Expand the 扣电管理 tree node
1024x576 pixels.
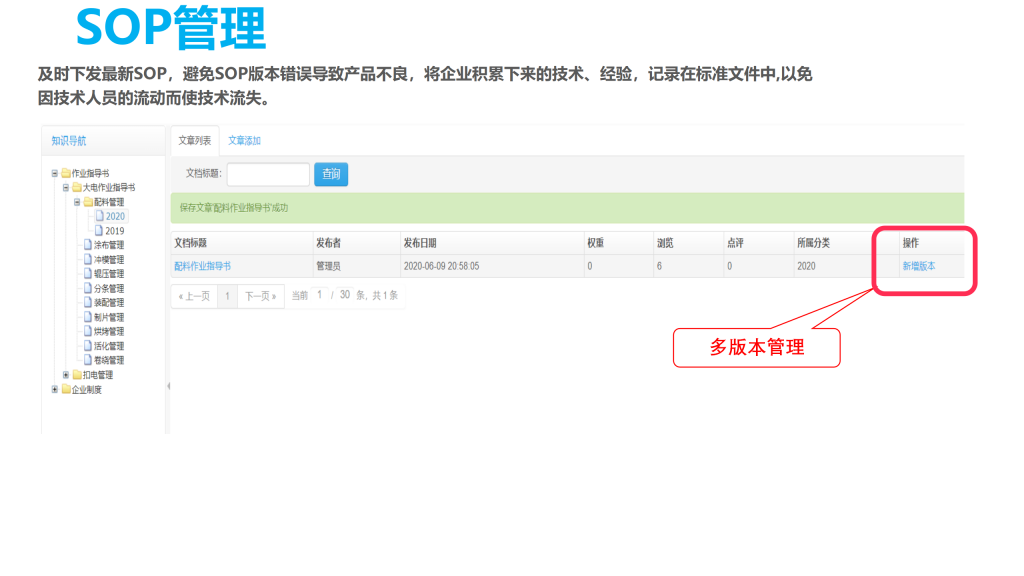click(66, 375)
